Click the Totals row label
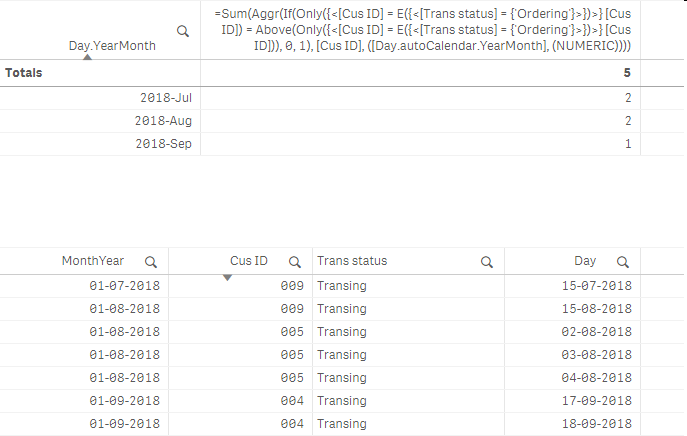 (x=24, y=73)
